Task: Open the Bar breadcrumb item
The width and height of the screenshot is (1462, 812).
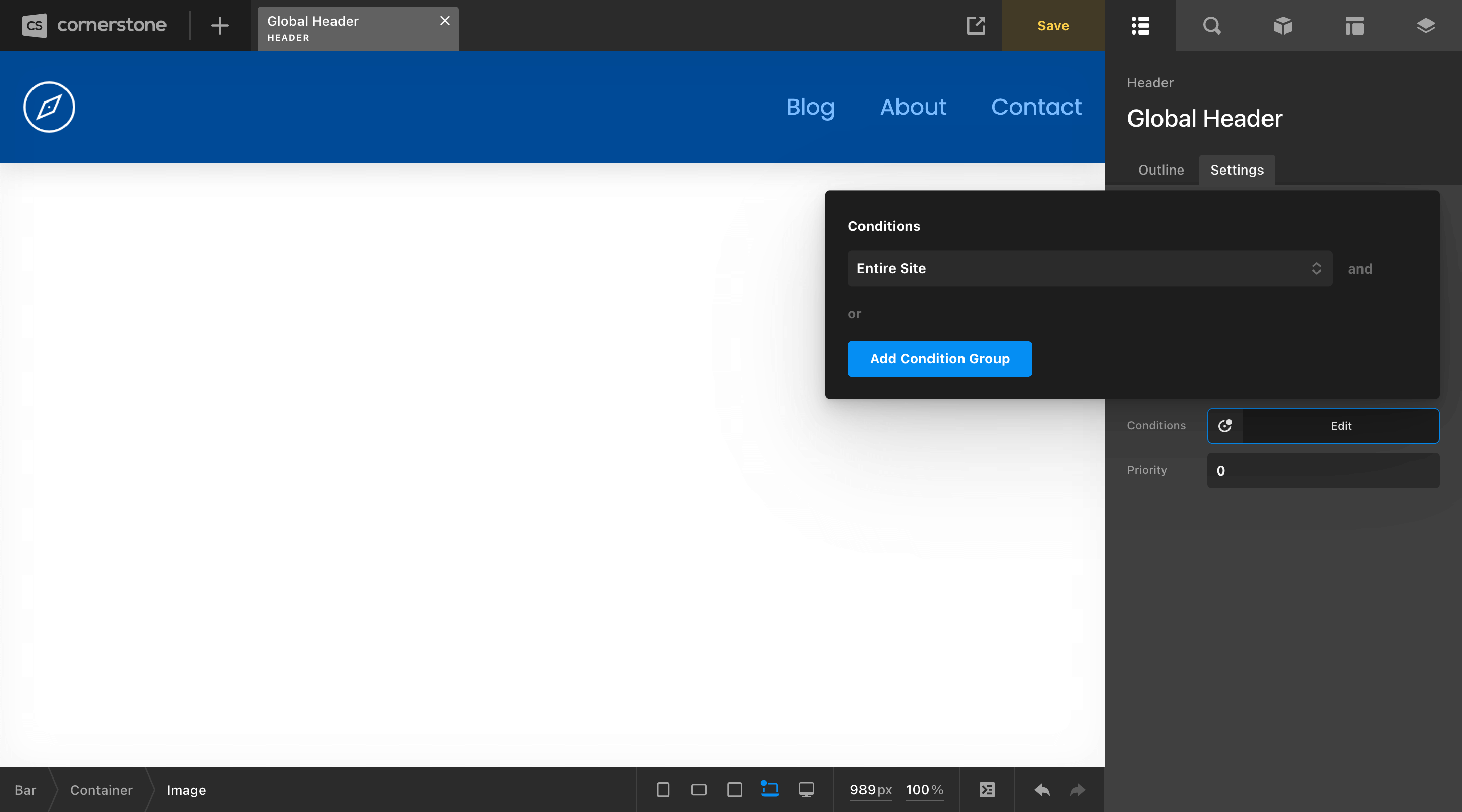Action: tap(25, 790)
